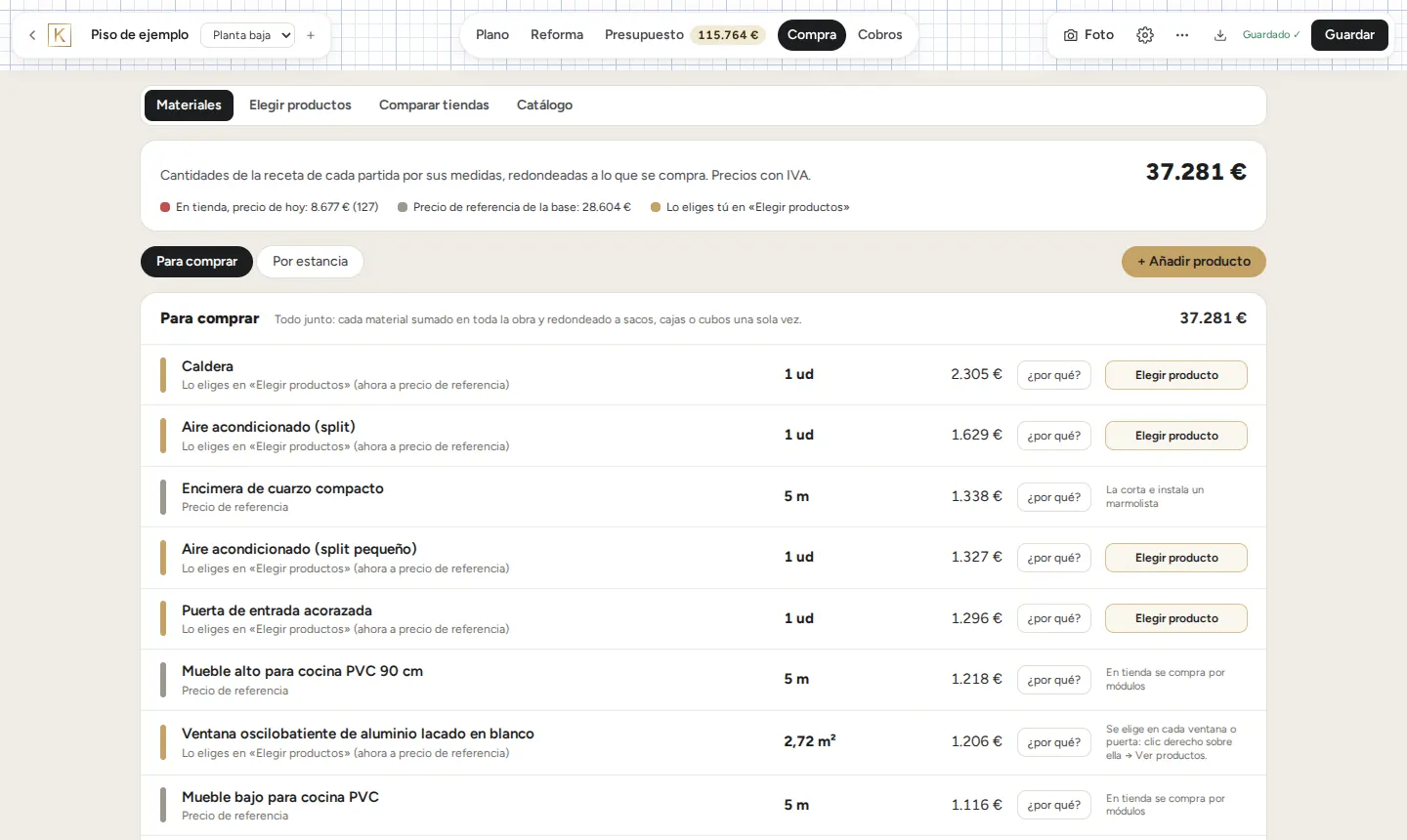Screen dimensions: 1407x840
Task: Click the Guardar button
Action: [1349, 35]
